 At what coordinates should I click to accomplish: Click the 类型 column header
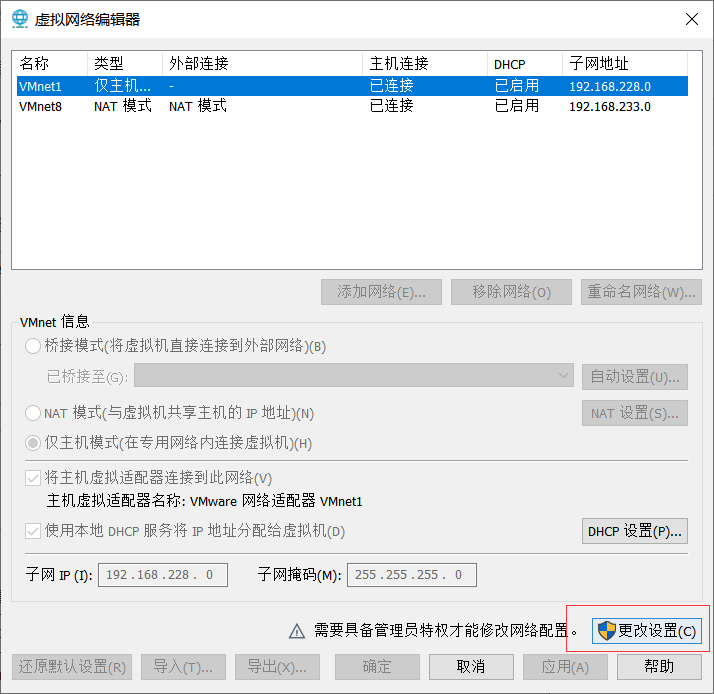click(125, 64)
